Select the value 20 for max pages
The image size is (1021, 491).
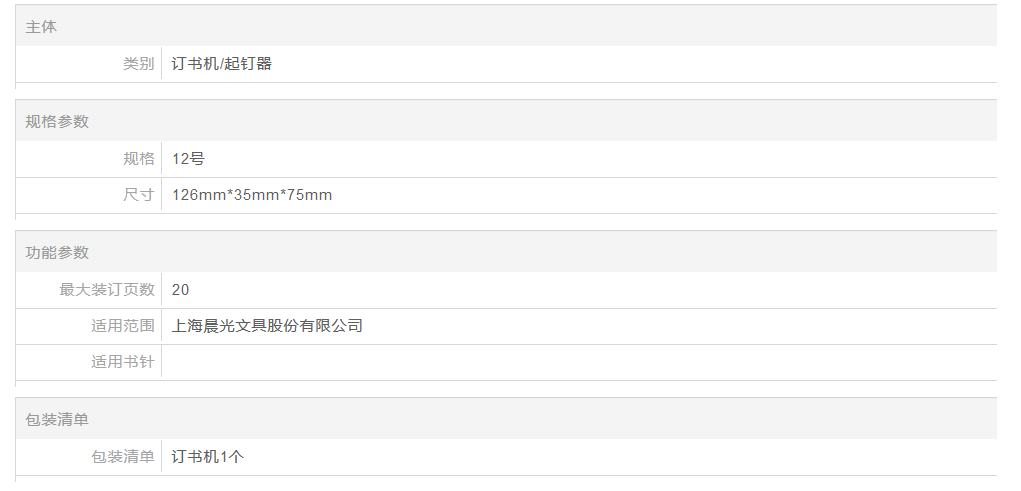click(181, 289)
